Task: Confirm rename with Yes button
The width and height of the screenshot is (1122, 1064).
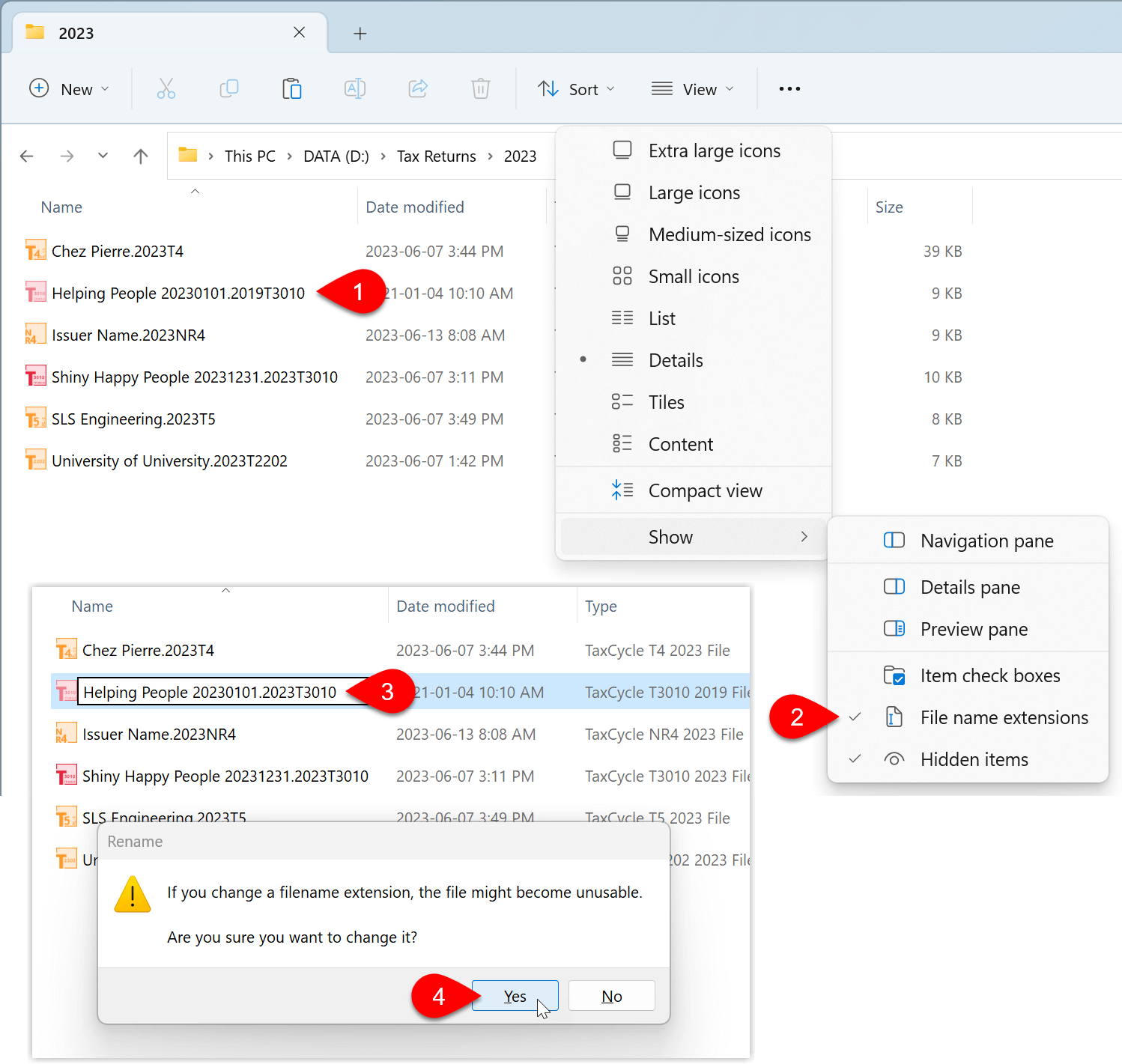Action: (x=515, y=996)
